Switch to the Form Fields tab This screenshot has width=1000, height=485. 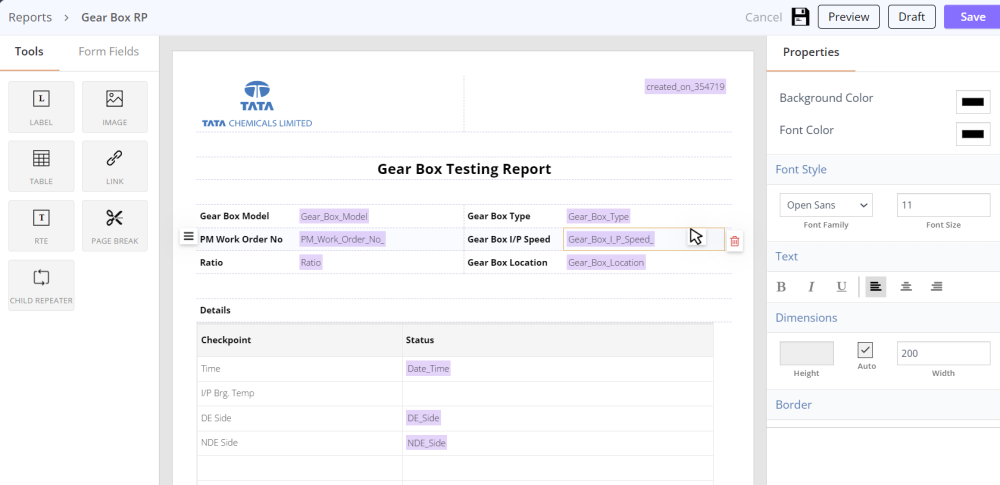108,52
